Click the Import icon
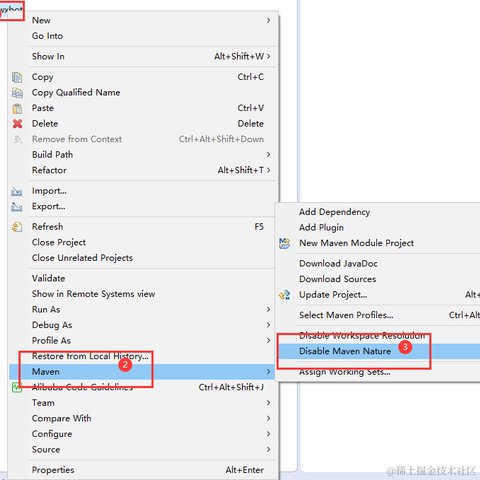The width and height of the screenshot is (480, 480). point(17,191)
